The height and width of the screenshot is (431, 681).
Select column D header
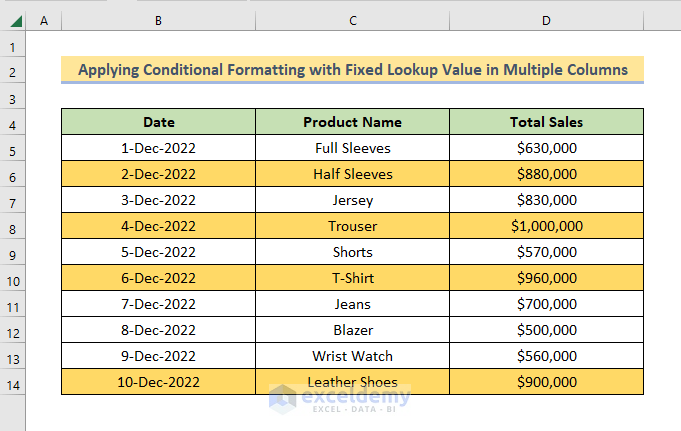546,21
